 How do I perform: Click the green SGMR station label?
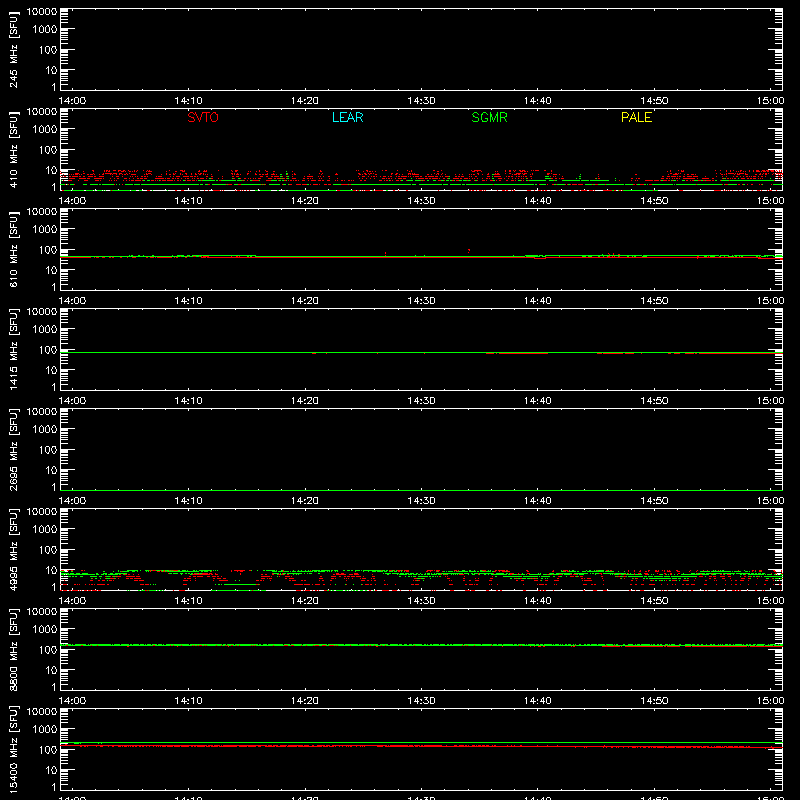click(x=489, y=117)
